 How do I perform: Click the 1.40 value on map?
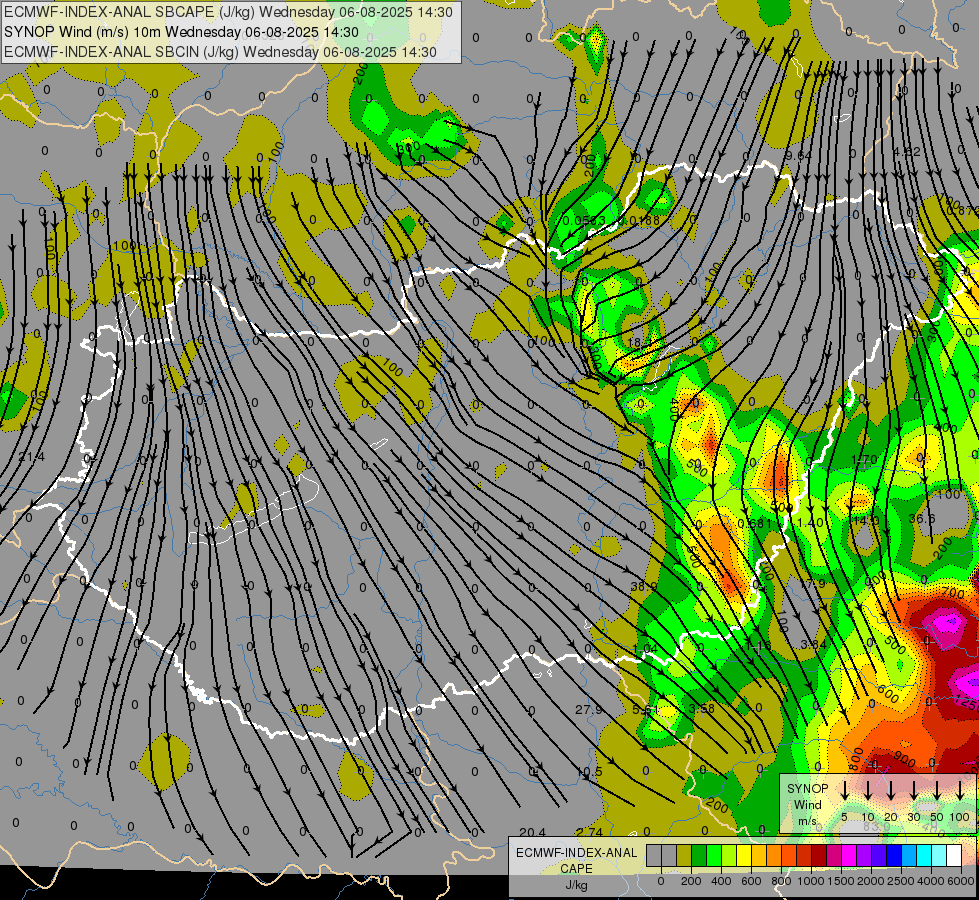click(810, 523)
